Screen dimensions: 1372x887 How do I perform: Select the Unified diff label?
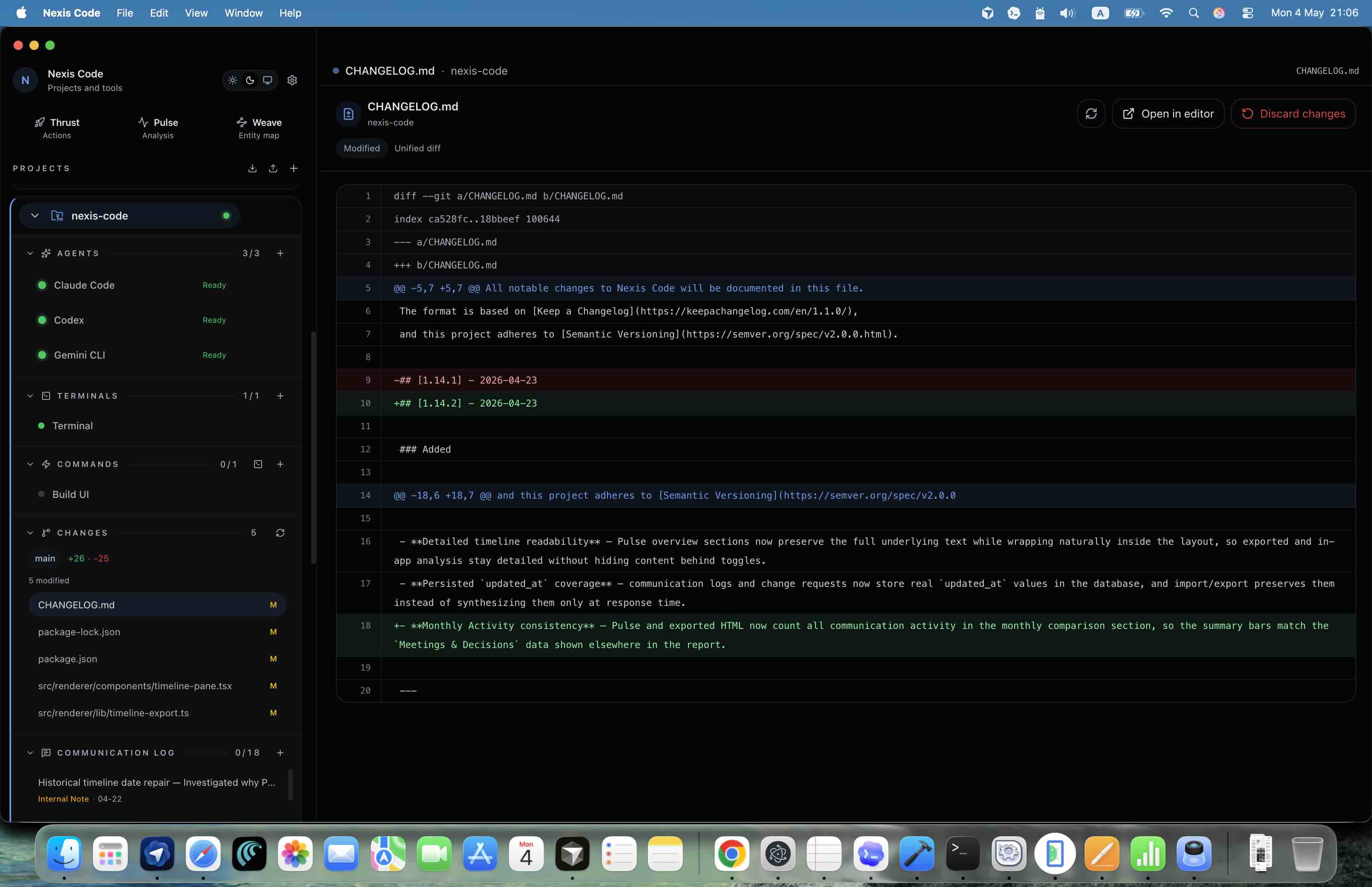click(417, 148)
